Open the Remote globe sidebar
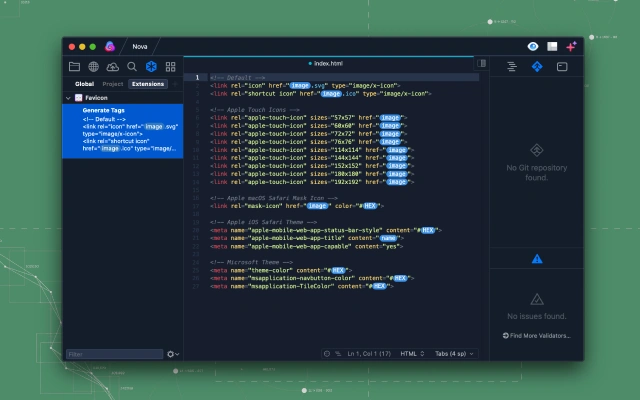Viewport: 640px width, 400px height. coord(93,67)
